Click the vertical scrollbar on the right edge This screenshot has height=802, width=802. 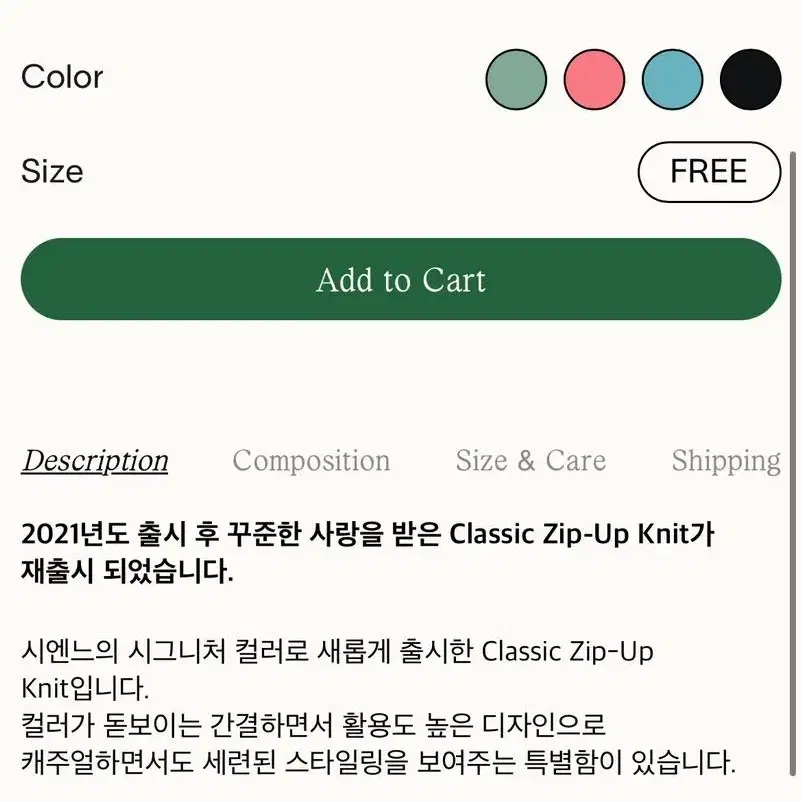[792, 463]
